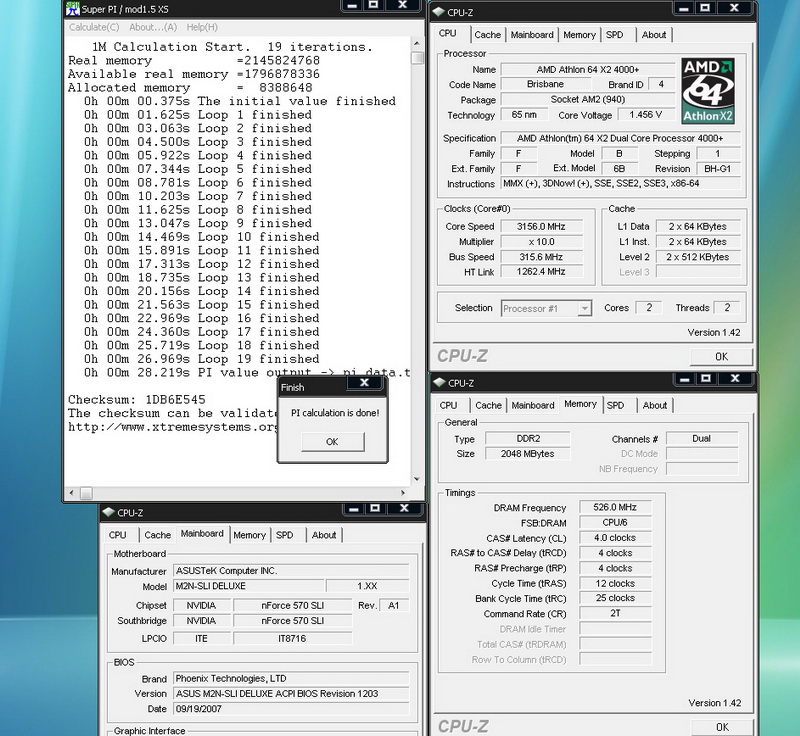Click Super PI vertical scrollbar thumb
The width and height of the screenshot is (800, 736).
coord(417,58)
